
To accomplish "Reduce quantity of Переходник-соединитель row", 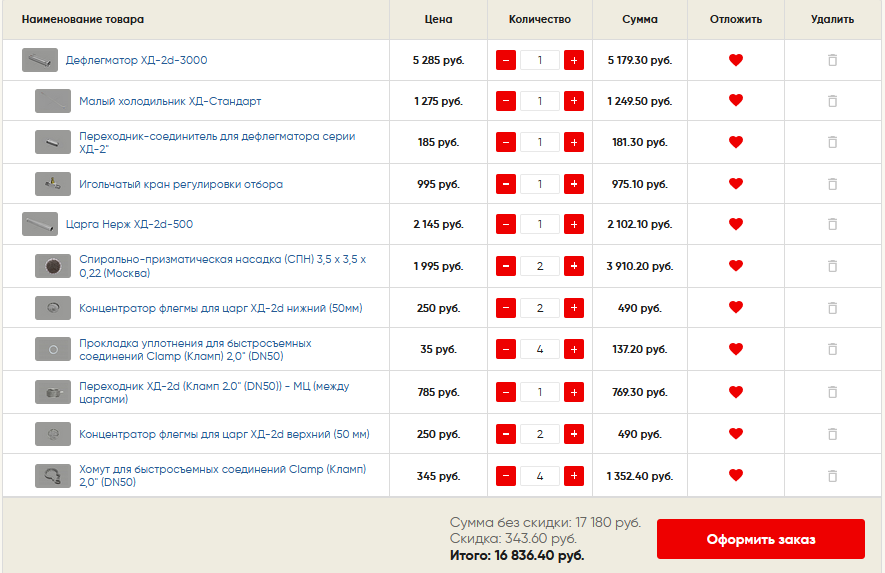I will coord(506,142).
